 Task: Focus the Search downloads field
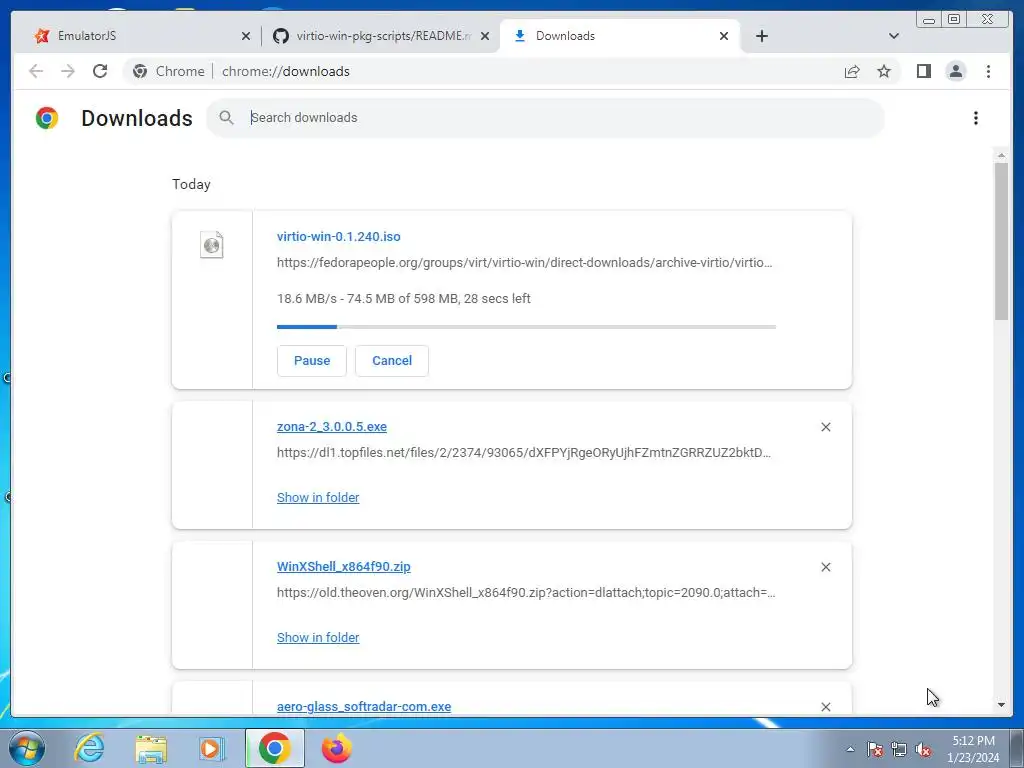click(x=545, y=118)
